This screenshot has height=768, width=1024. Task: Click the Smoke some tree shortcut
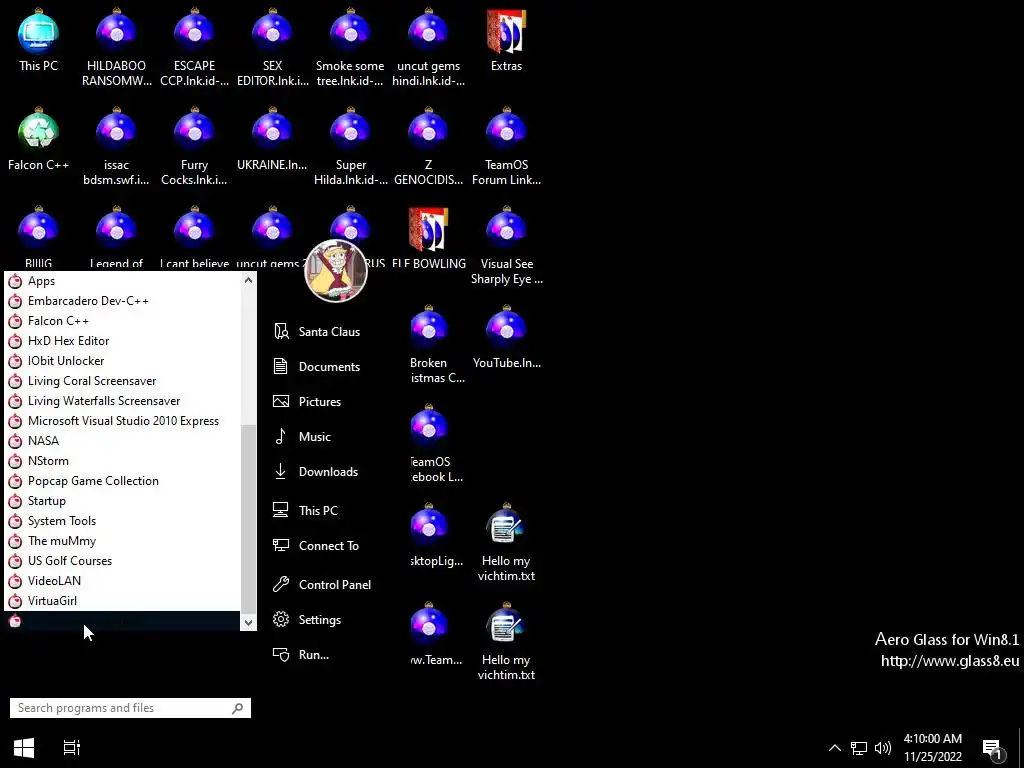(350, 48)
